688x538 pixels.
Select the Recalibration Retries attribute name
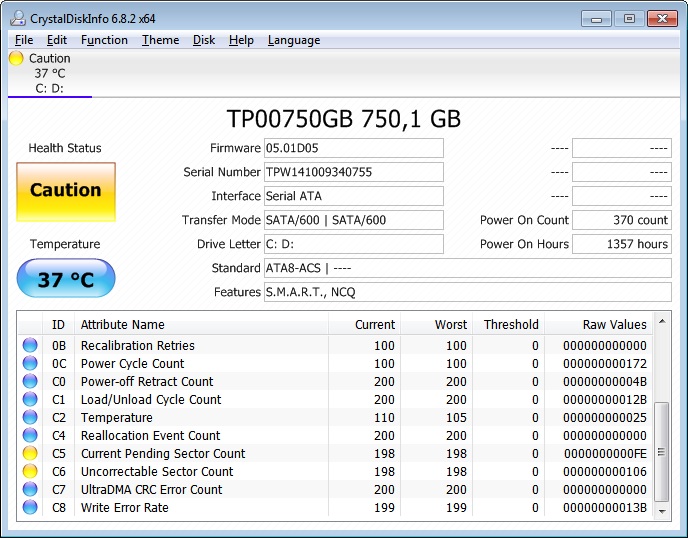(x=137, y=345)
